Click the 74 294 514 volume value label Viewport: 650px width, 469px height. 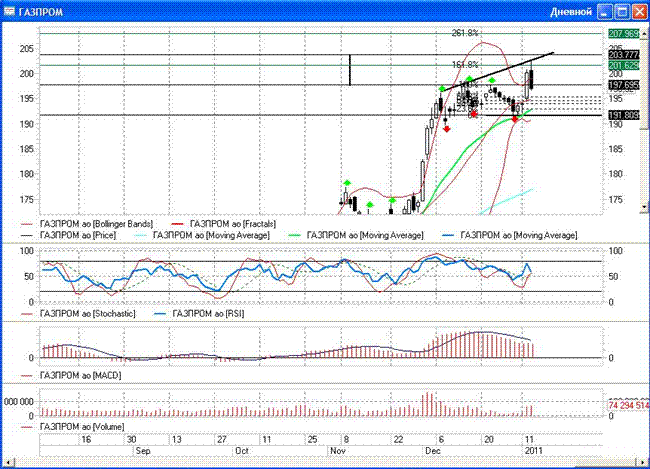click(628, 405)
